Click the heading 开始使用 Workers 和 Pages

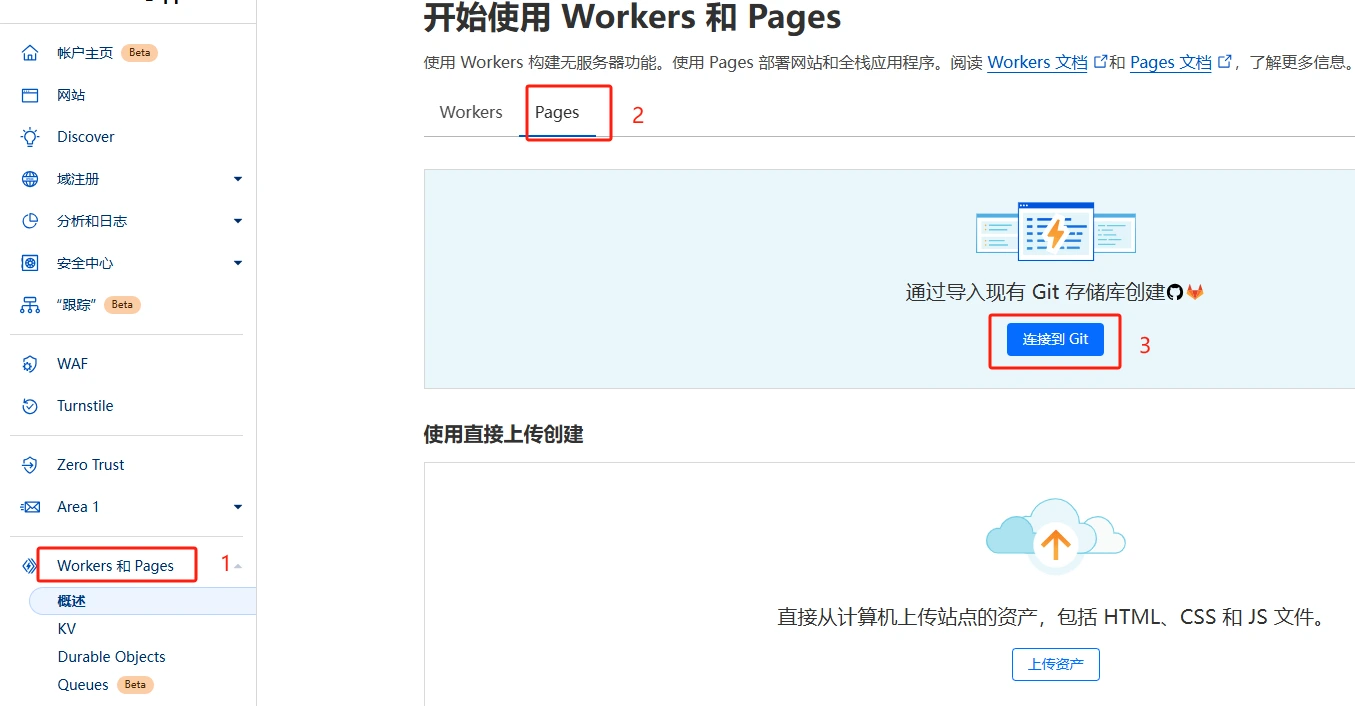pyautogui.click(x=633, y=17)
